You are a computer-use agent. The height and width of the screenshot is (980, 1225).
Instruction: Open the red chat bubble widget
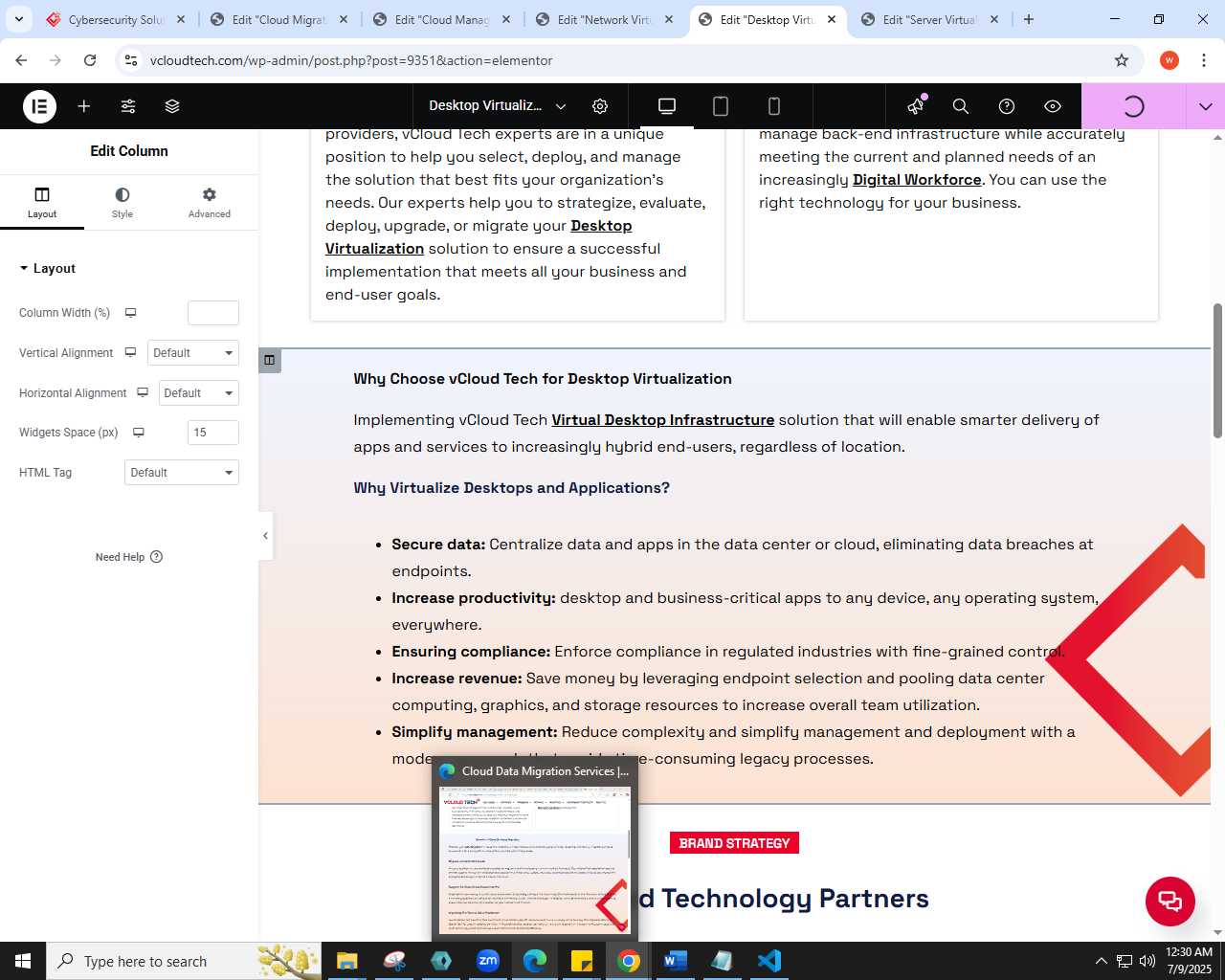[x=1170, y=901]
